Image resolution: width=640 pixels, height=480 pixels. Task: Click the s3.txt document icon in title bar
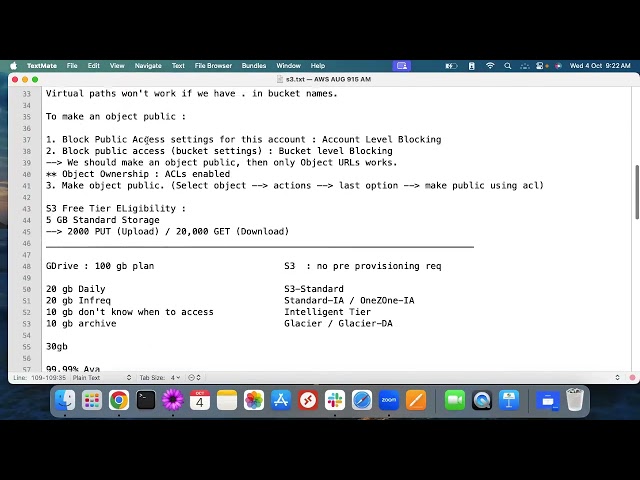(x=280, y=79)
